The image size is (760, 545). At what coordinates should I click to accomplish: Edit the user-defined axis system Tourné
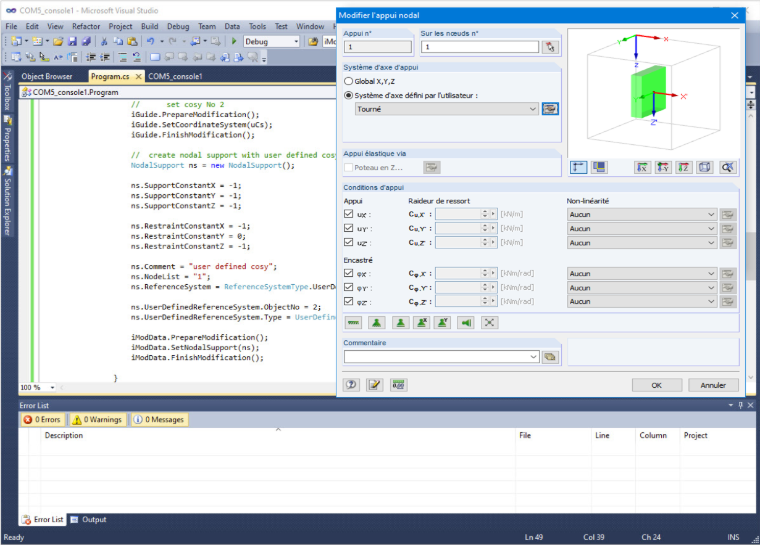pos(550,109)
